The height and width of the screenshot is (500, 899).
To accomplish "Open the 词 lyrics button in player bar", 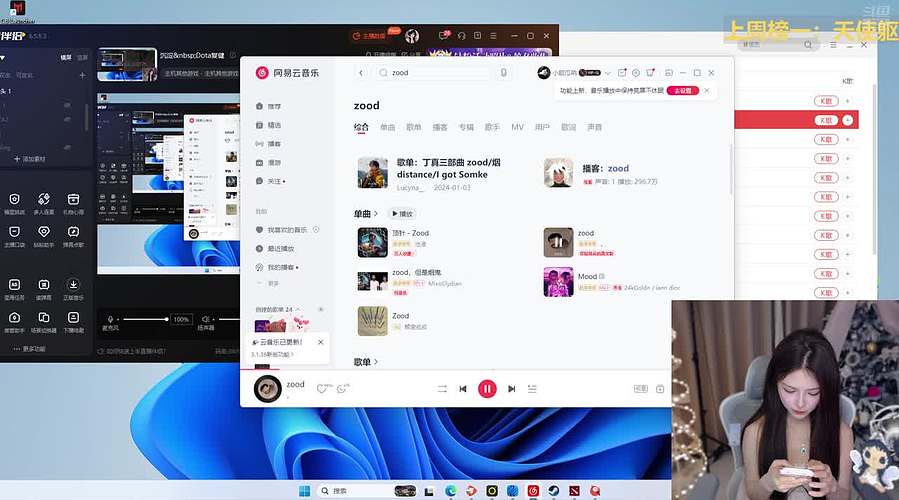I will pyautogui.click(x=640, y=389).
